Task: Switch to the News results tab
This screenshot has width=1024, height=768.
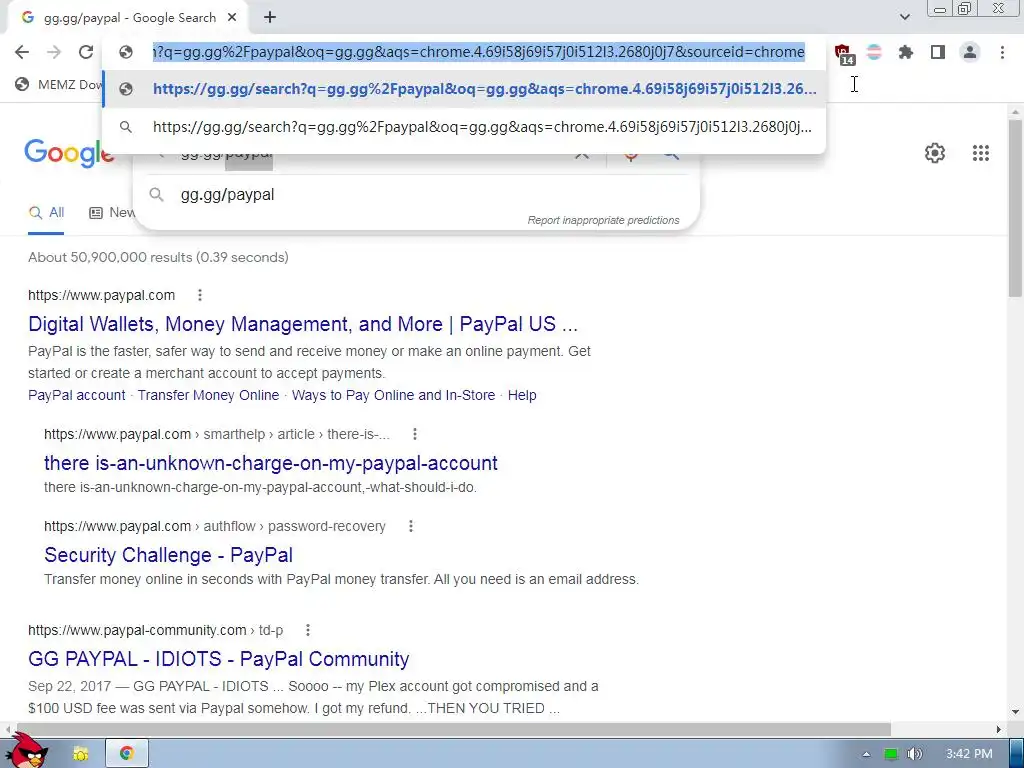Action: click(x=112, y=213)
